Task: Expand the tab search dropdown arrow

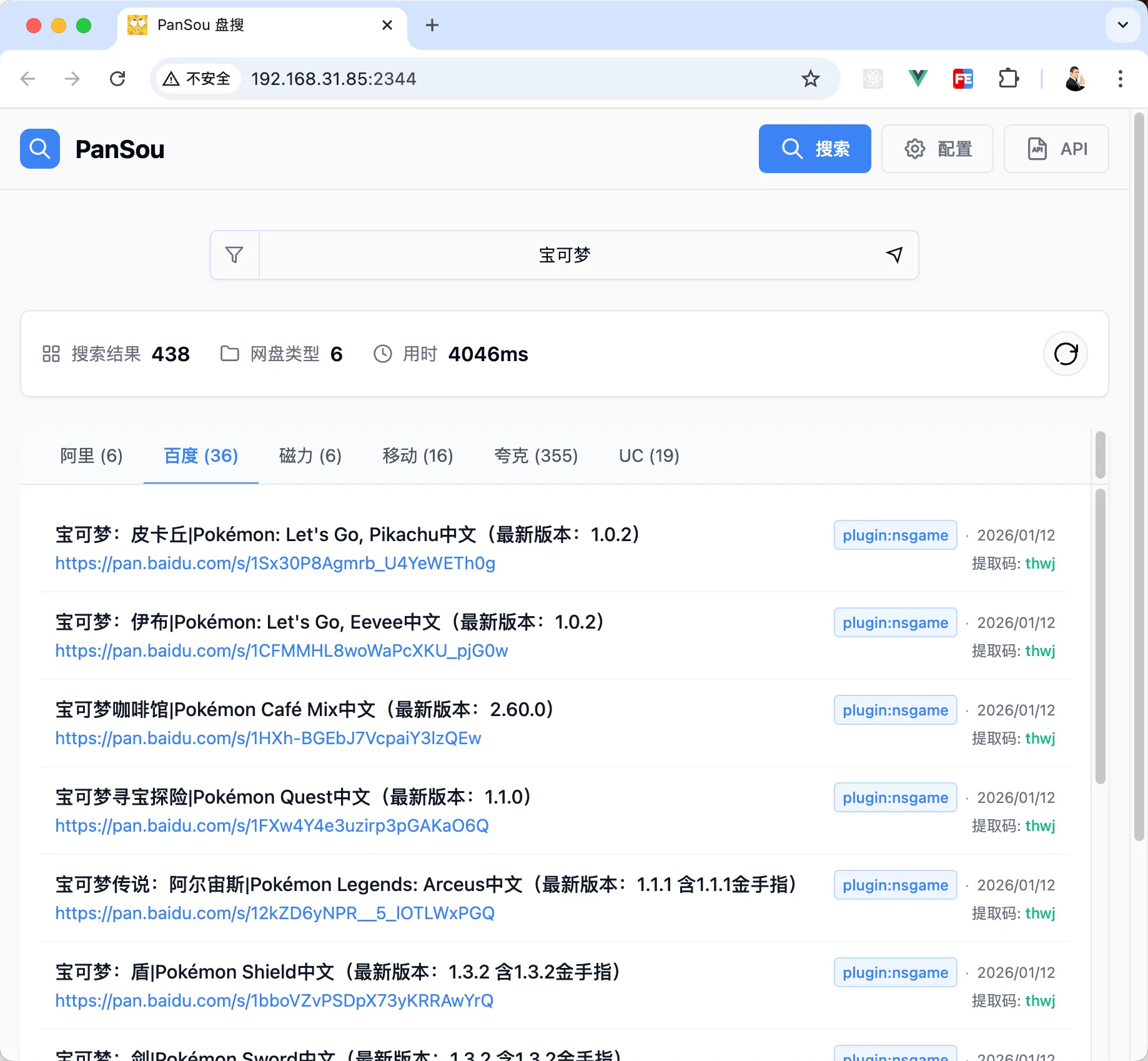Action: pos(1123,25)
